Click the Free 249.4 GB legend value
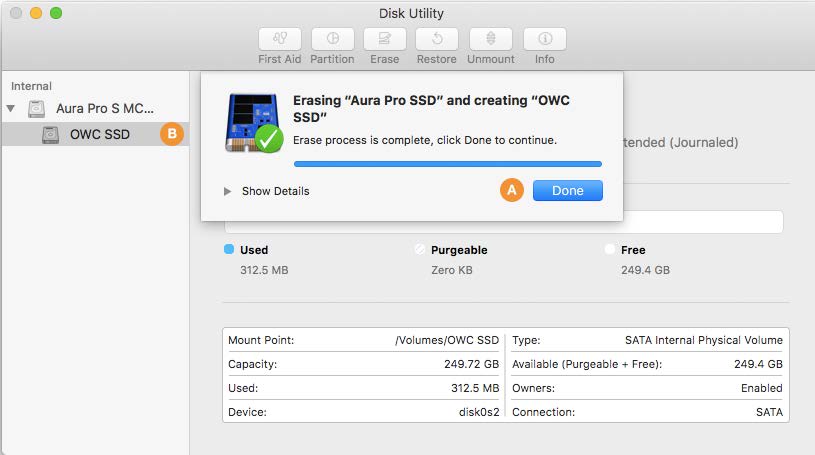 645,270
